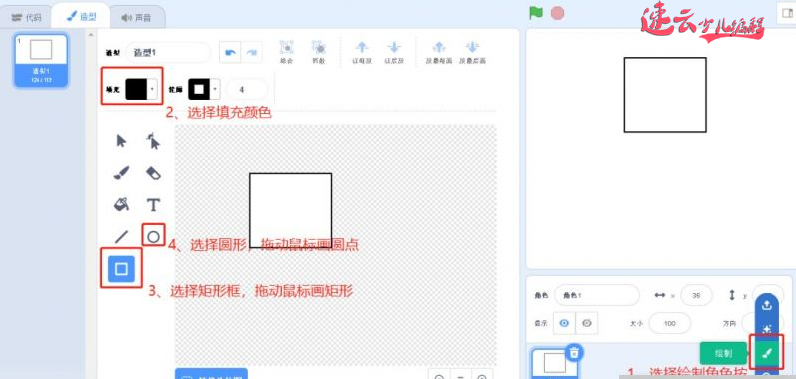Click the outline color swatch

[200, 90]
